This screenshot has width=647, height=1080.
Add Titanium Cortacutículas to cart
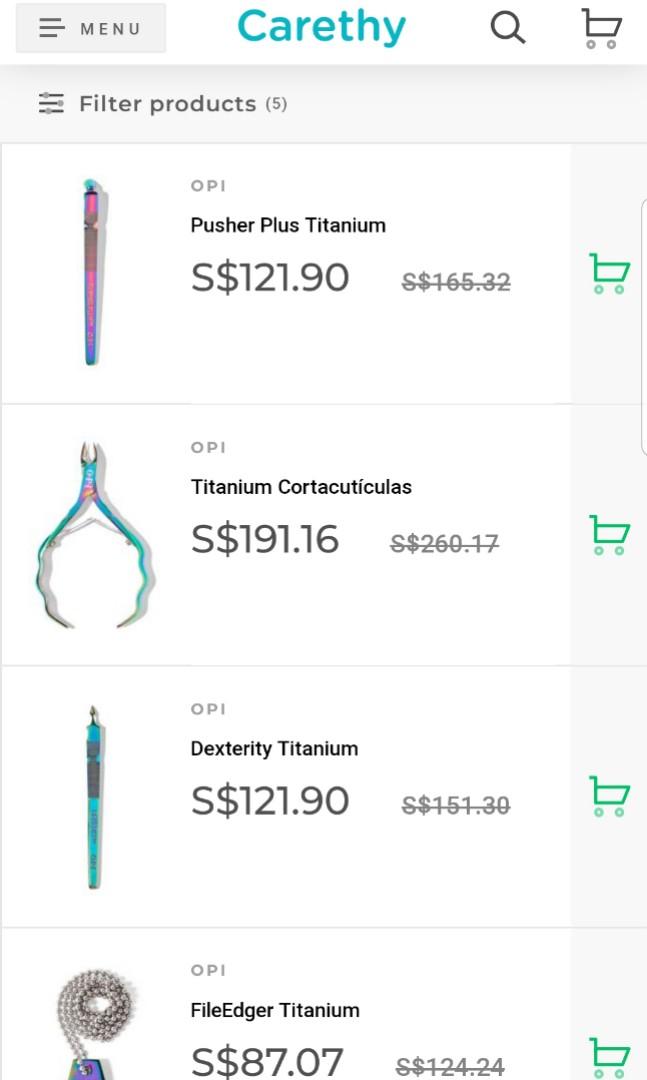[609, 535]
